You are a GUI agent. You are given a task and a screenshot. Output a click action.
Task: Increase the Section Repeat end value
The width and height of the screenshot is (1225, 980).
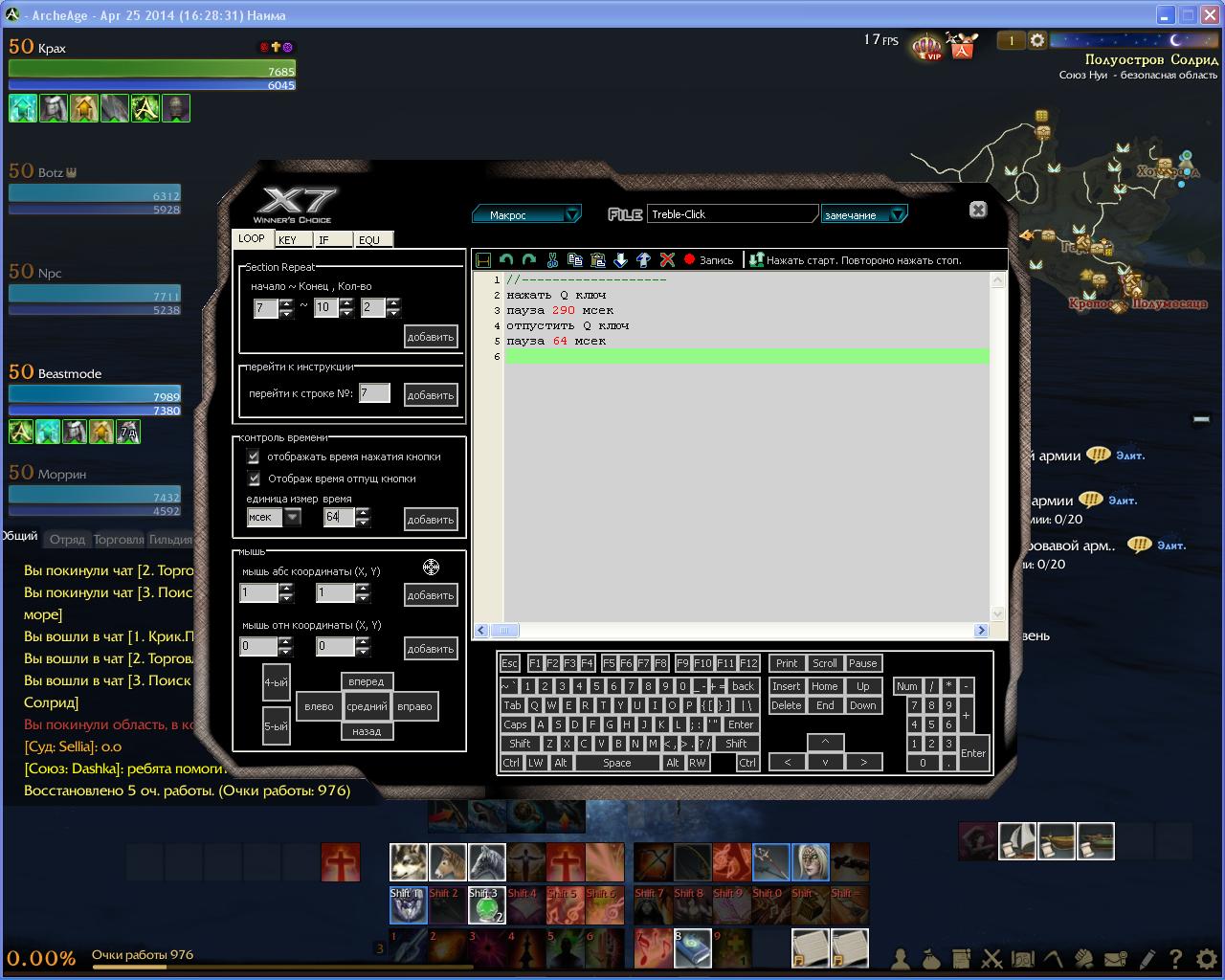click(346, 302)
